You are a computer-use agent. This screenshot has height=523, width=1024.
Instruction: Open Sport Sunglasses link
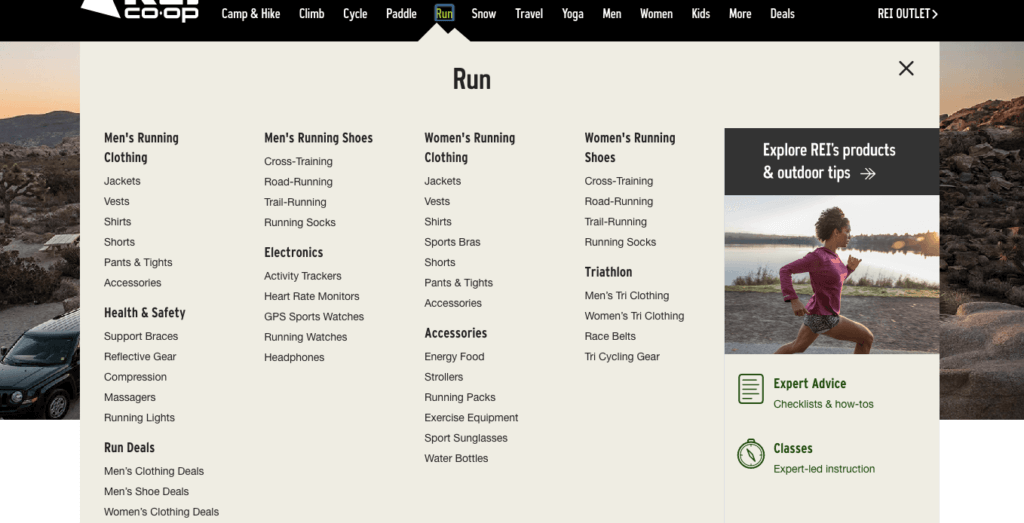[x=466, y=437]
